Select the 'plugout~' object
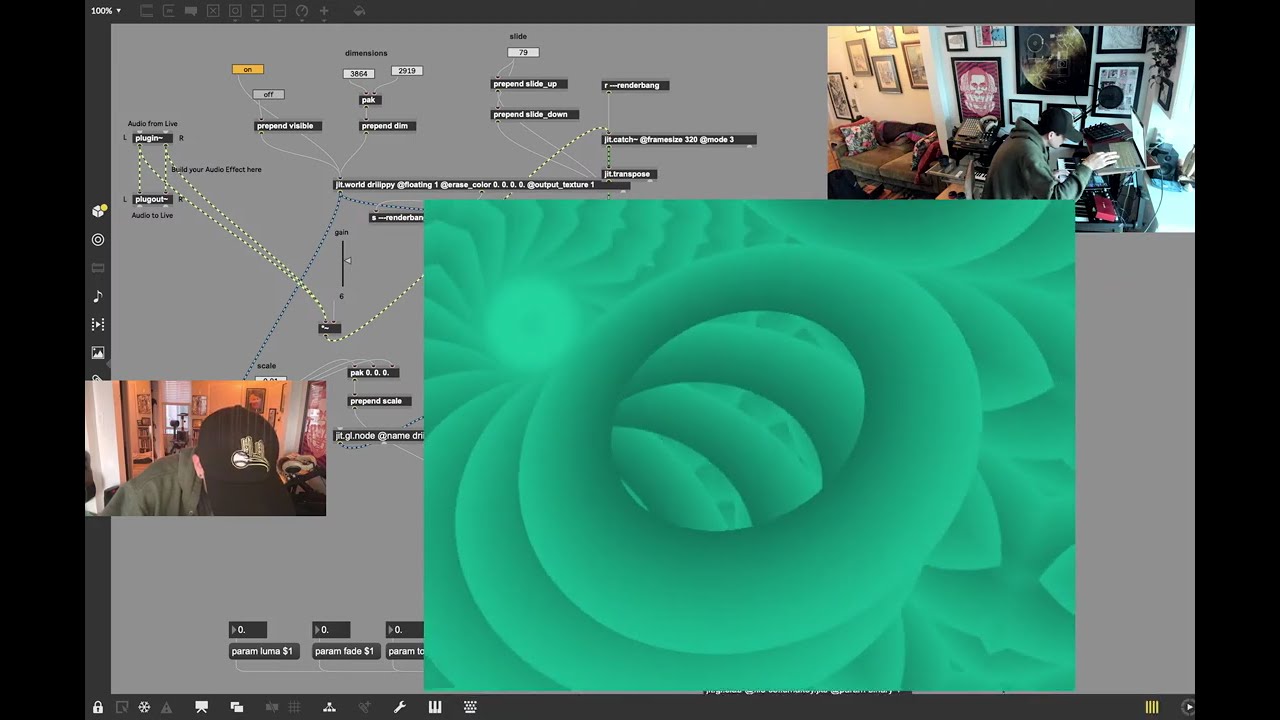 (153, 199)
